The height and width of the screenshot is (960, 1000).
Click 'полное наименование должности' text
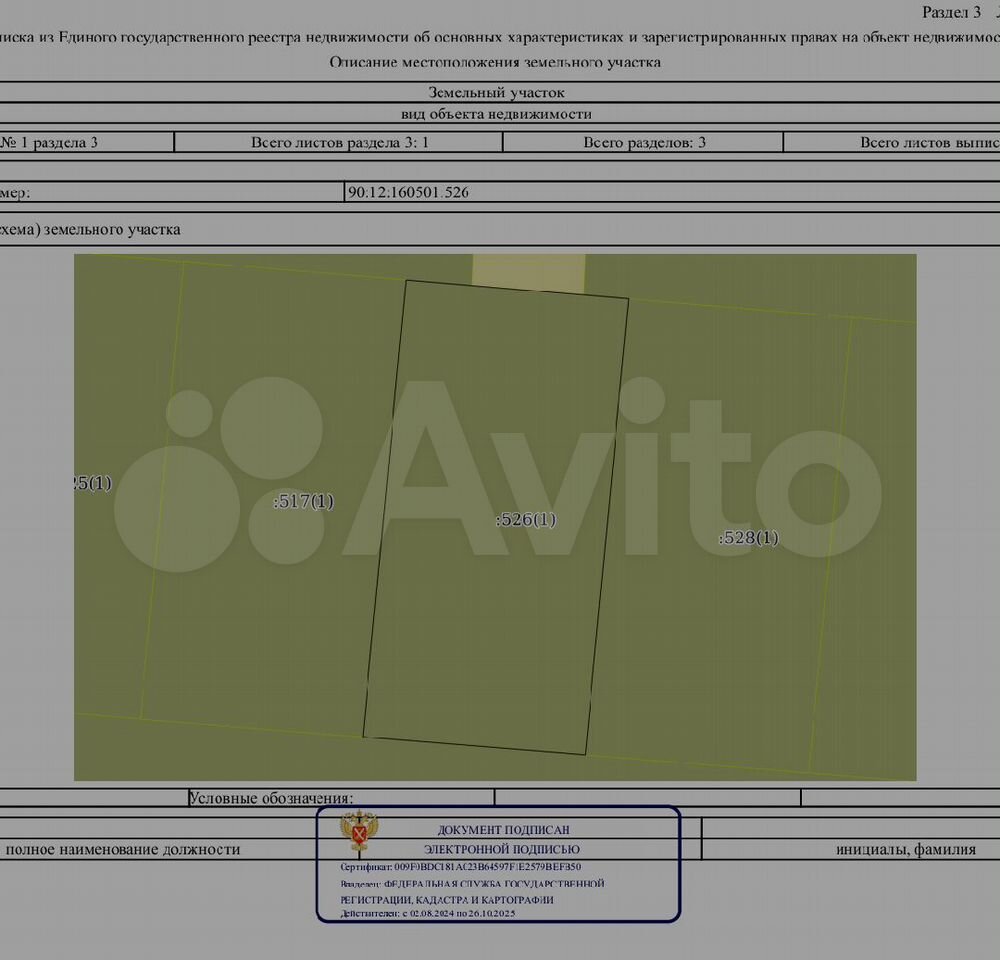pyautogui.click(x=122, y=849)
